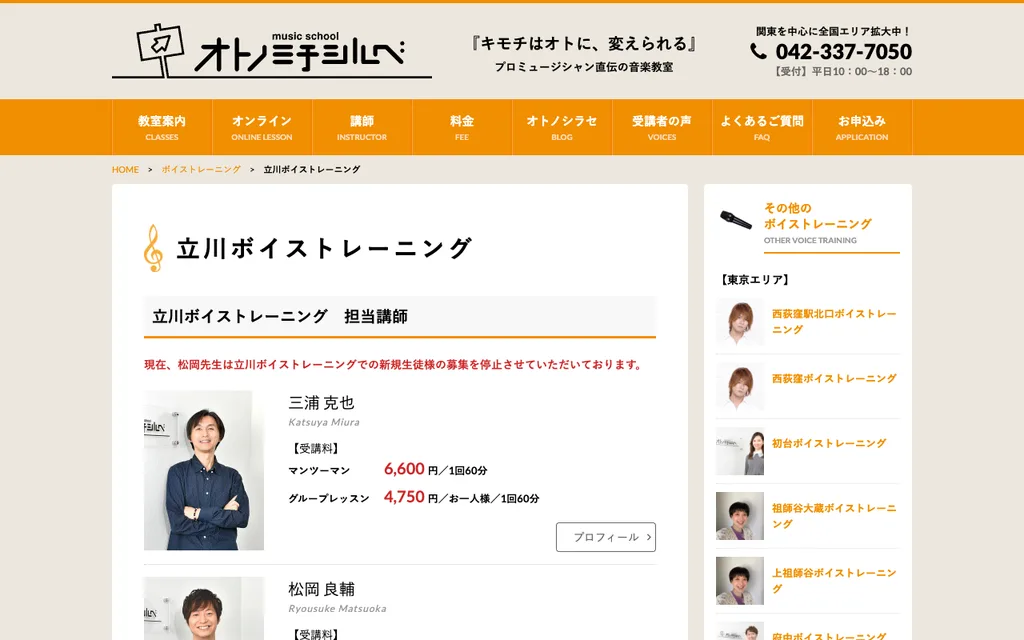Click the ボイストレーニング breadcrumb link
The image size is (1024, 640).
[201, 169]
